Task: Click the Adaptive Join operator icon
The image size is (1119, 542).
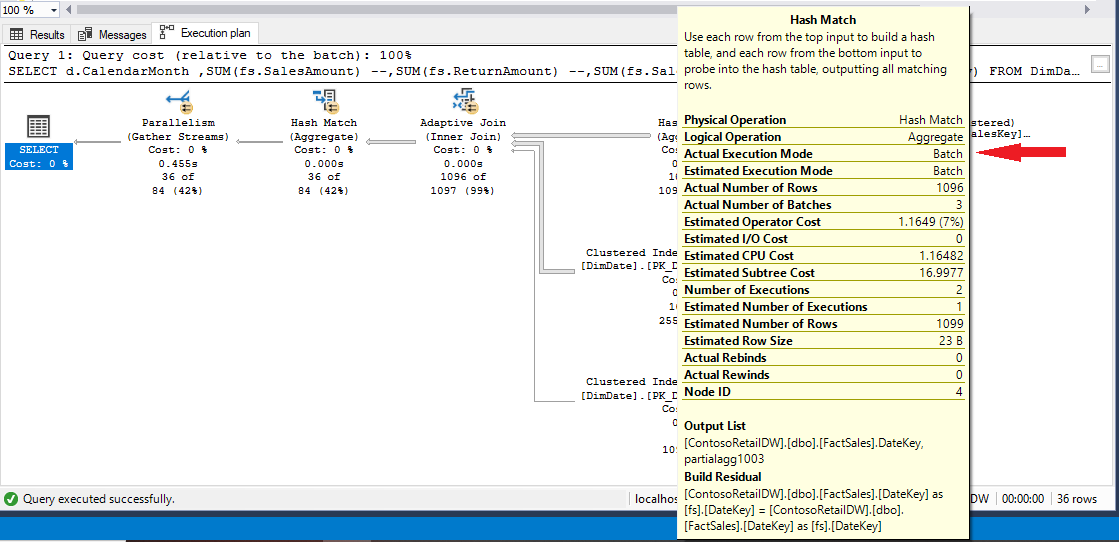Action: (463, 100)
